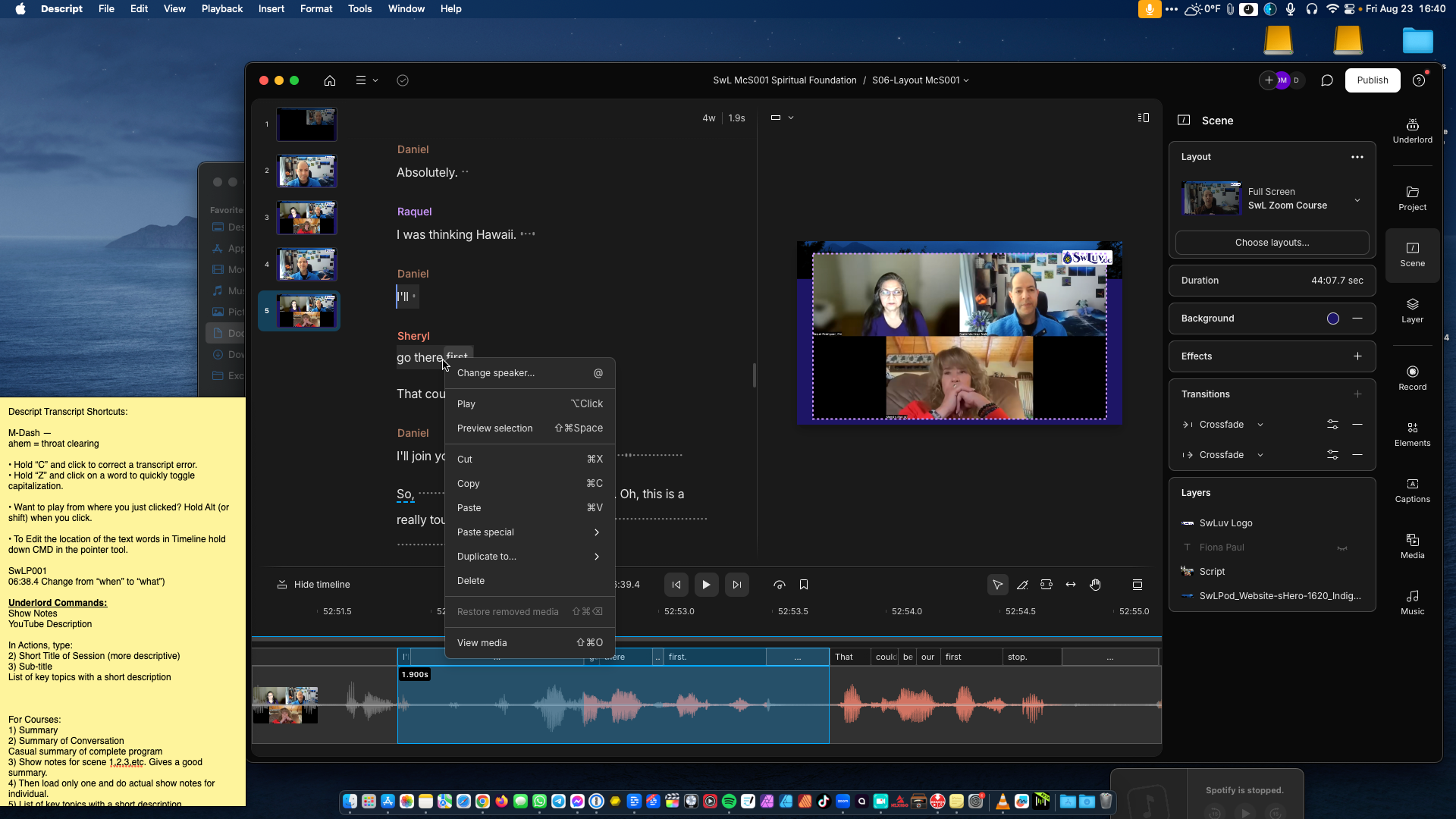Open the Project sidebar panel

pyautogui.click(x=1412, y=198)
